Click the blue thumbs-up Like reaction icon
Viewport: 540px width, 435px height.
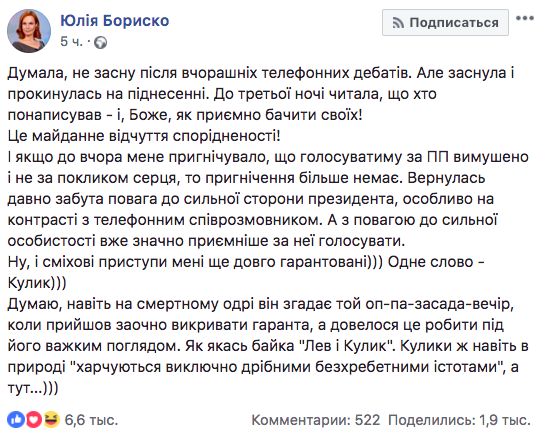[x=16, y=420]
